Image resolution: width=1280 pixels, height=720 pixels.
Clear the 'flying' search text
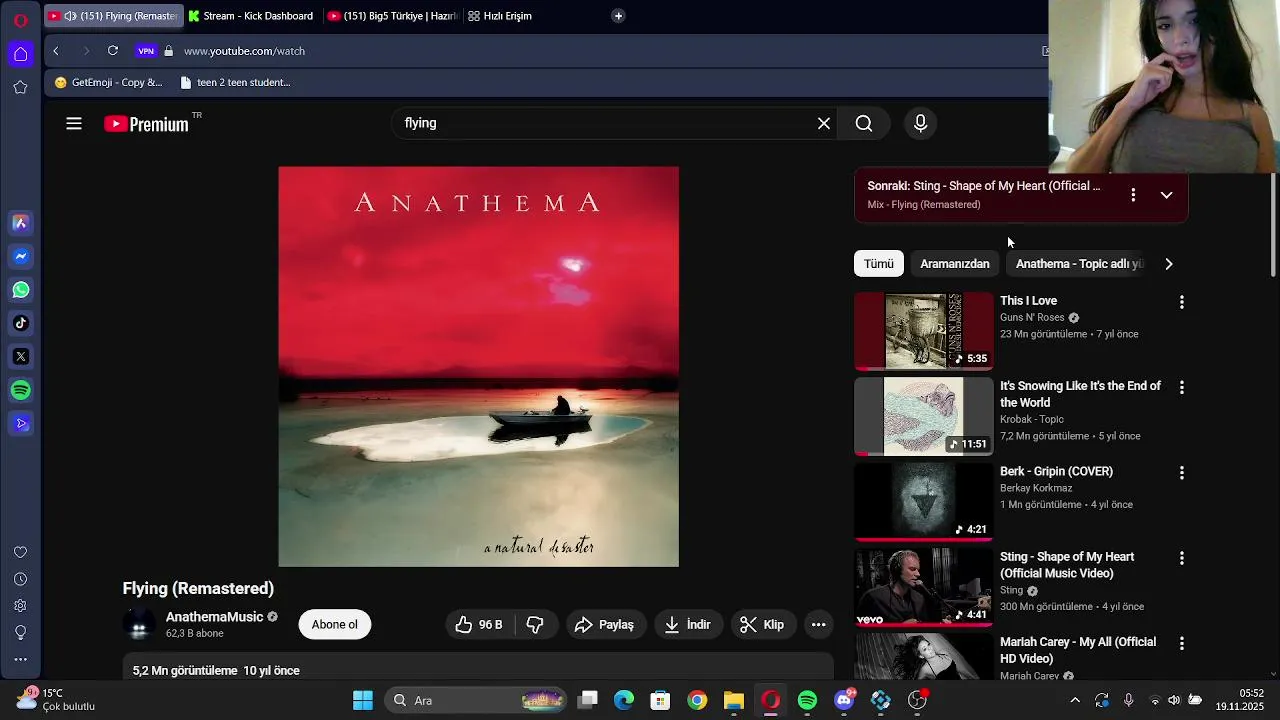(x=824, y=123)
